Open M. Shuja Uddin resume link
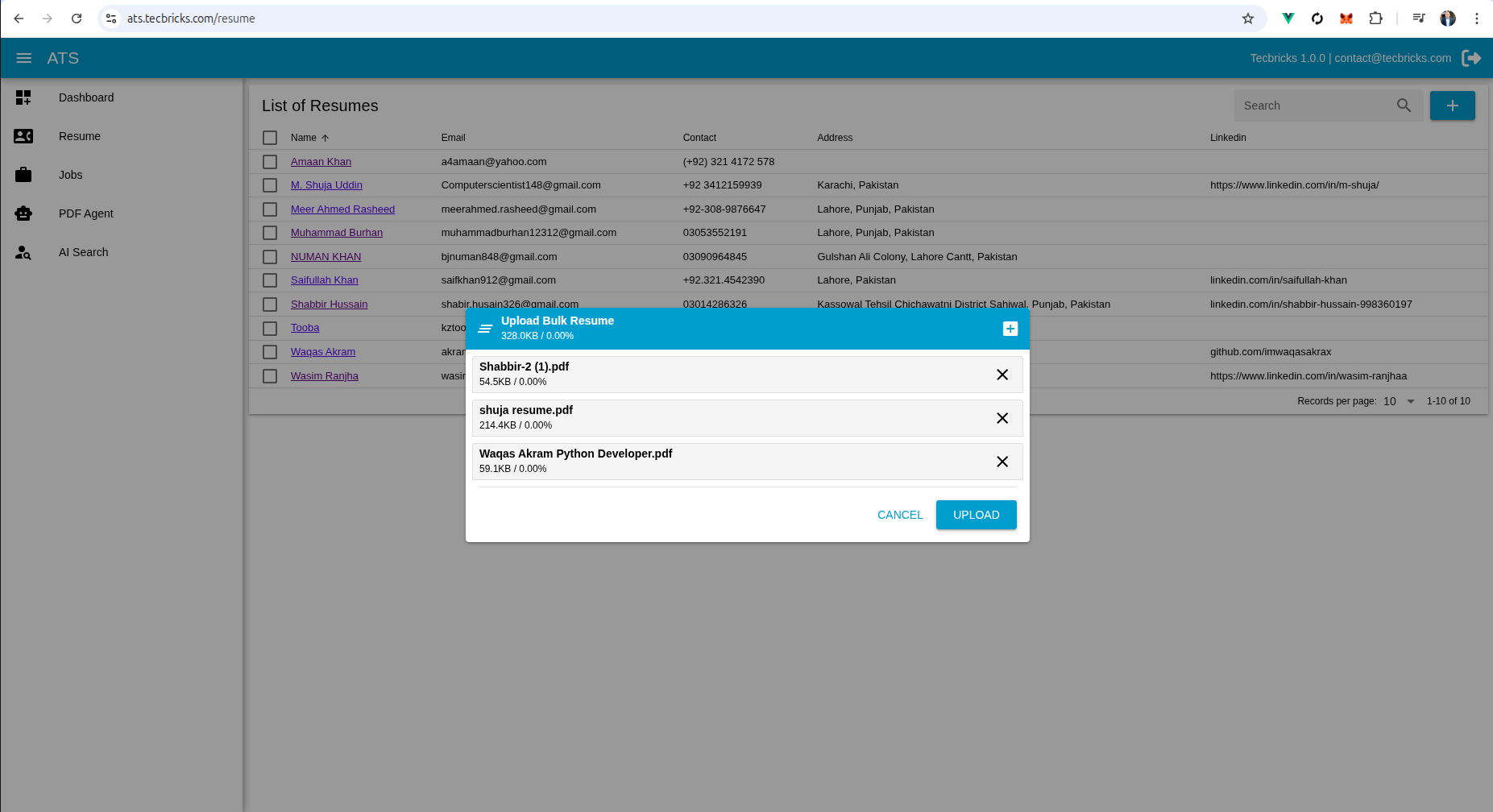This screenshot has height=812, width=1493. tap(326, 185)
